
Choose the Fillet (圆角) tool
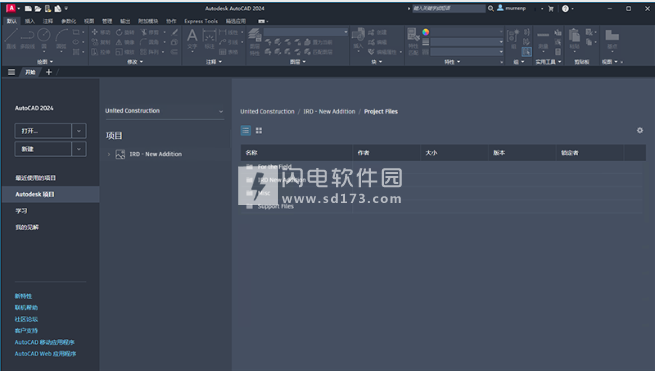pos(150,42)
